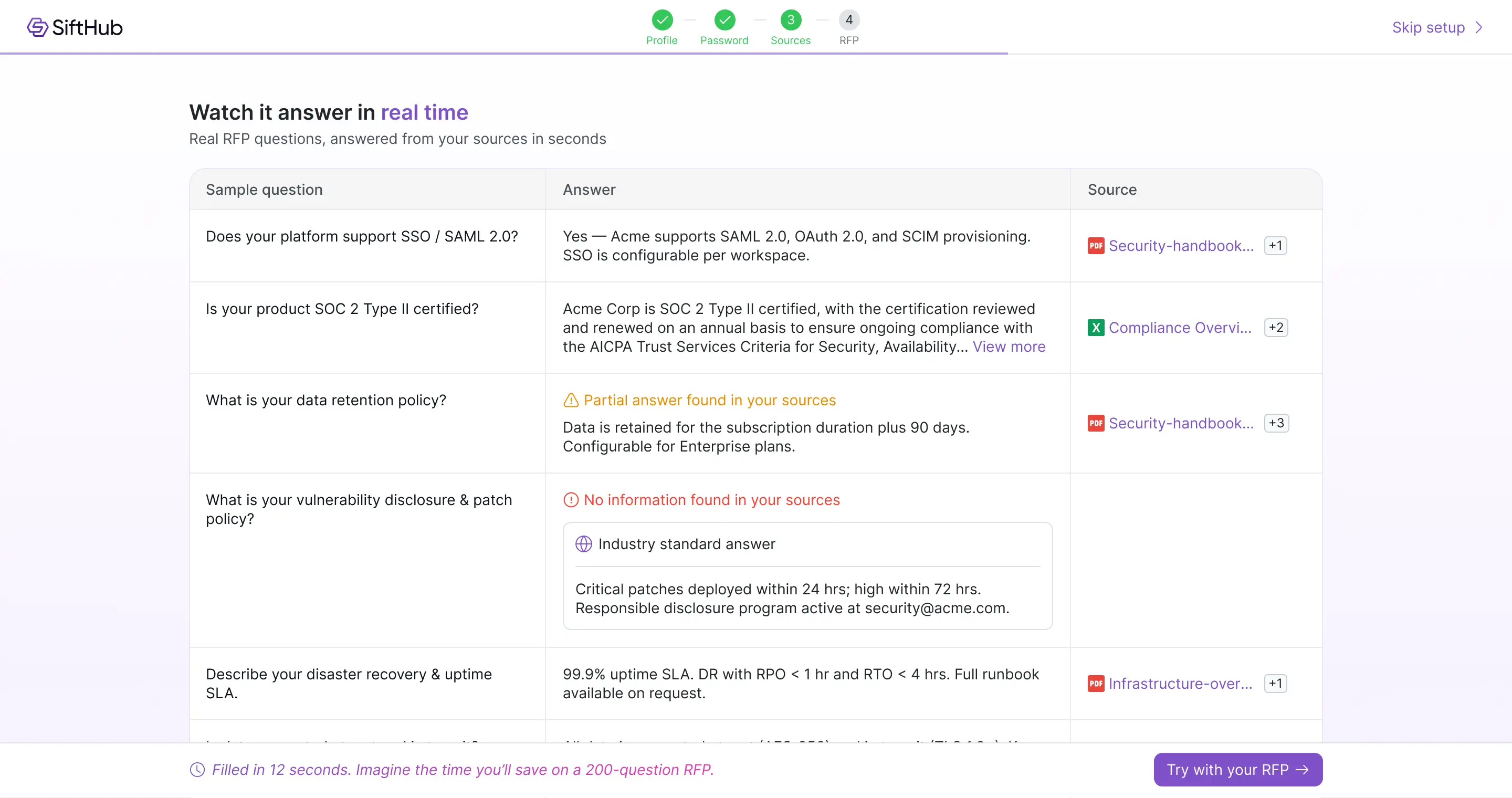Expand the +1 sources badge in SSO row

point(1275,246)
